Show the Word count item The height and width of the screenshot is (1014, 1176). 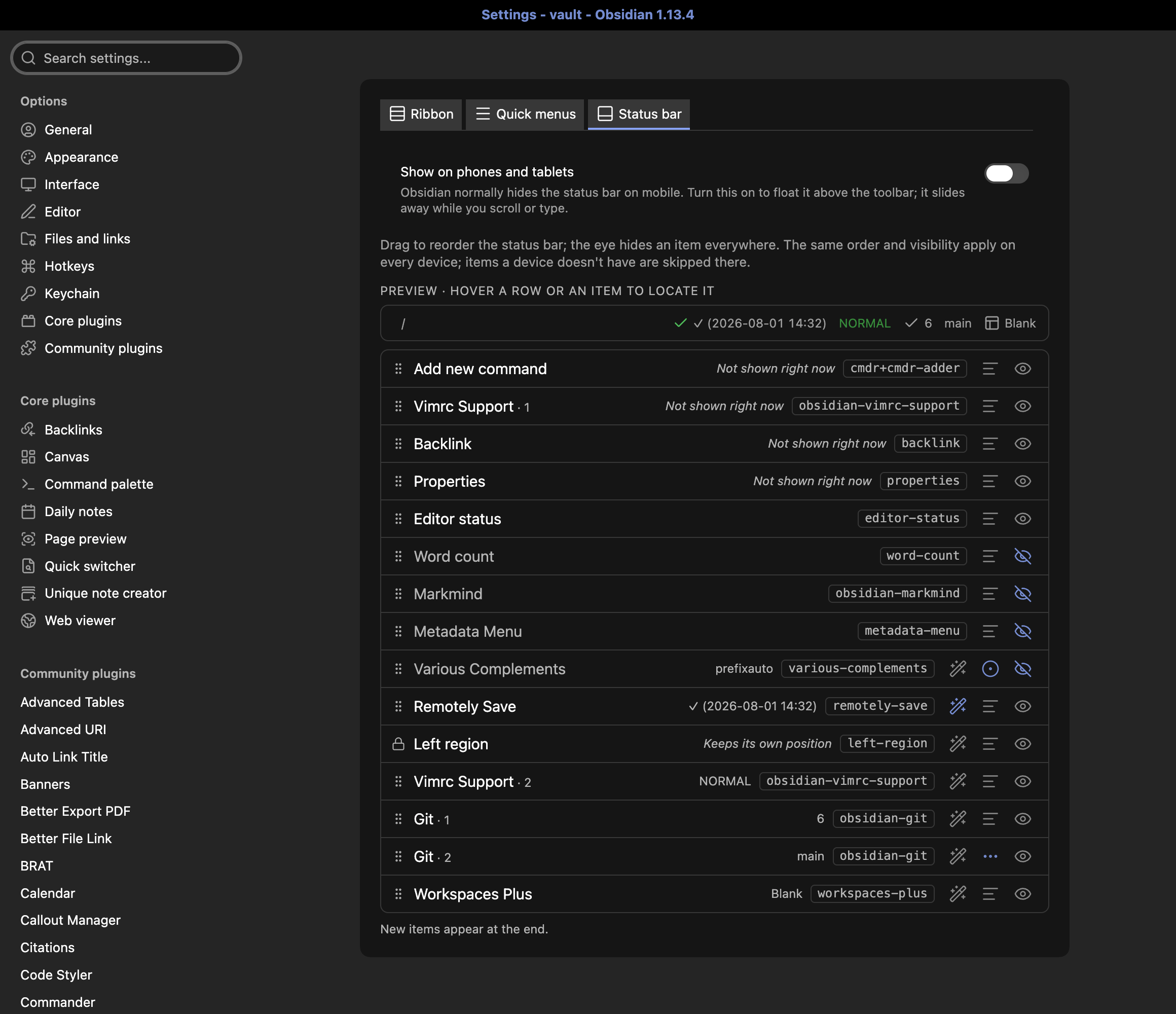coord(1022,556)
